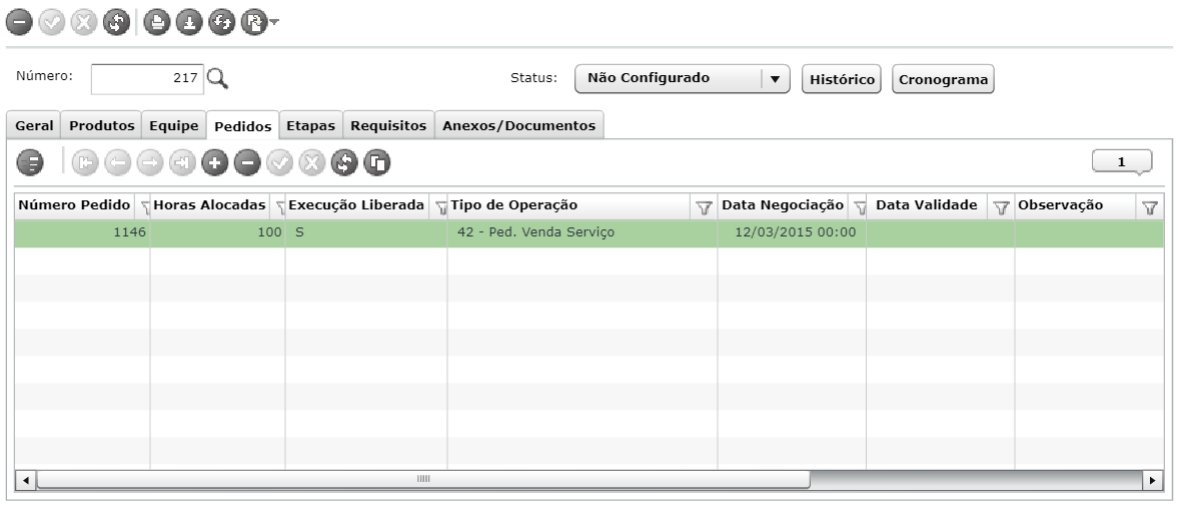Click the two-arrow sync icon in top toolbar
Image resolution: width=1178 pixels, height=505 pixels.
222,23
